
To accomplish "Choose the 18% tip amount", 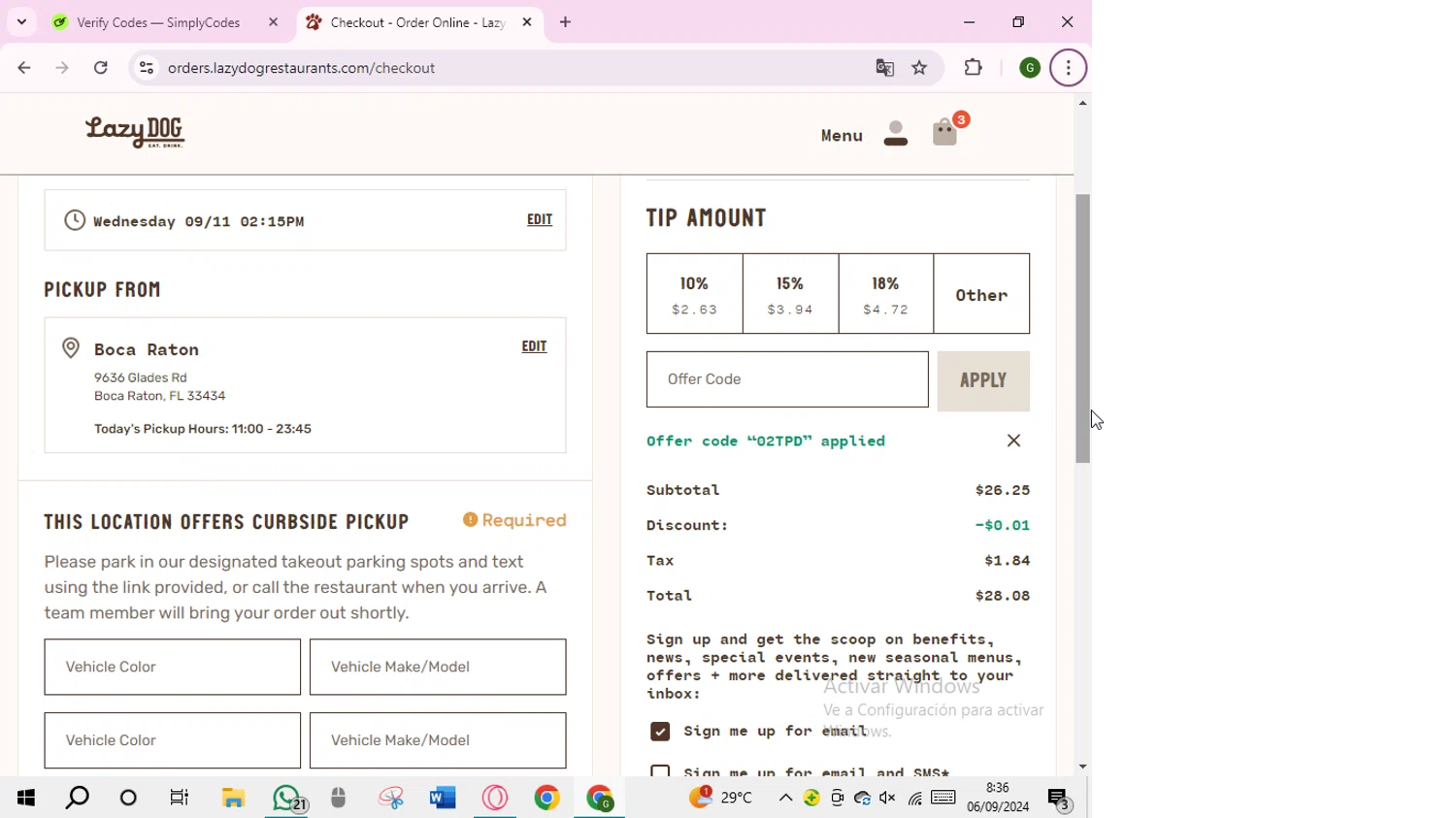I will tap(886, 294).
